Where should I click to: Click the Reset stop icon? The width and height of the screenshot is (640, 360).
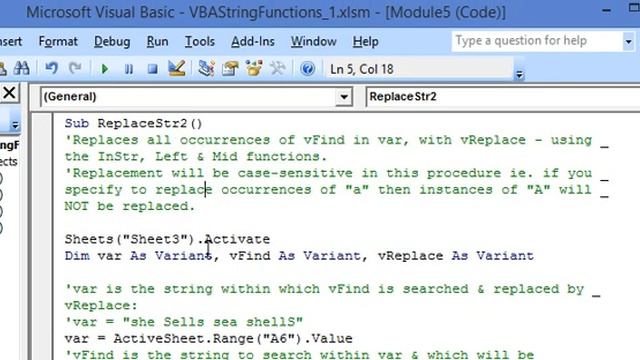tap(153, 69)
